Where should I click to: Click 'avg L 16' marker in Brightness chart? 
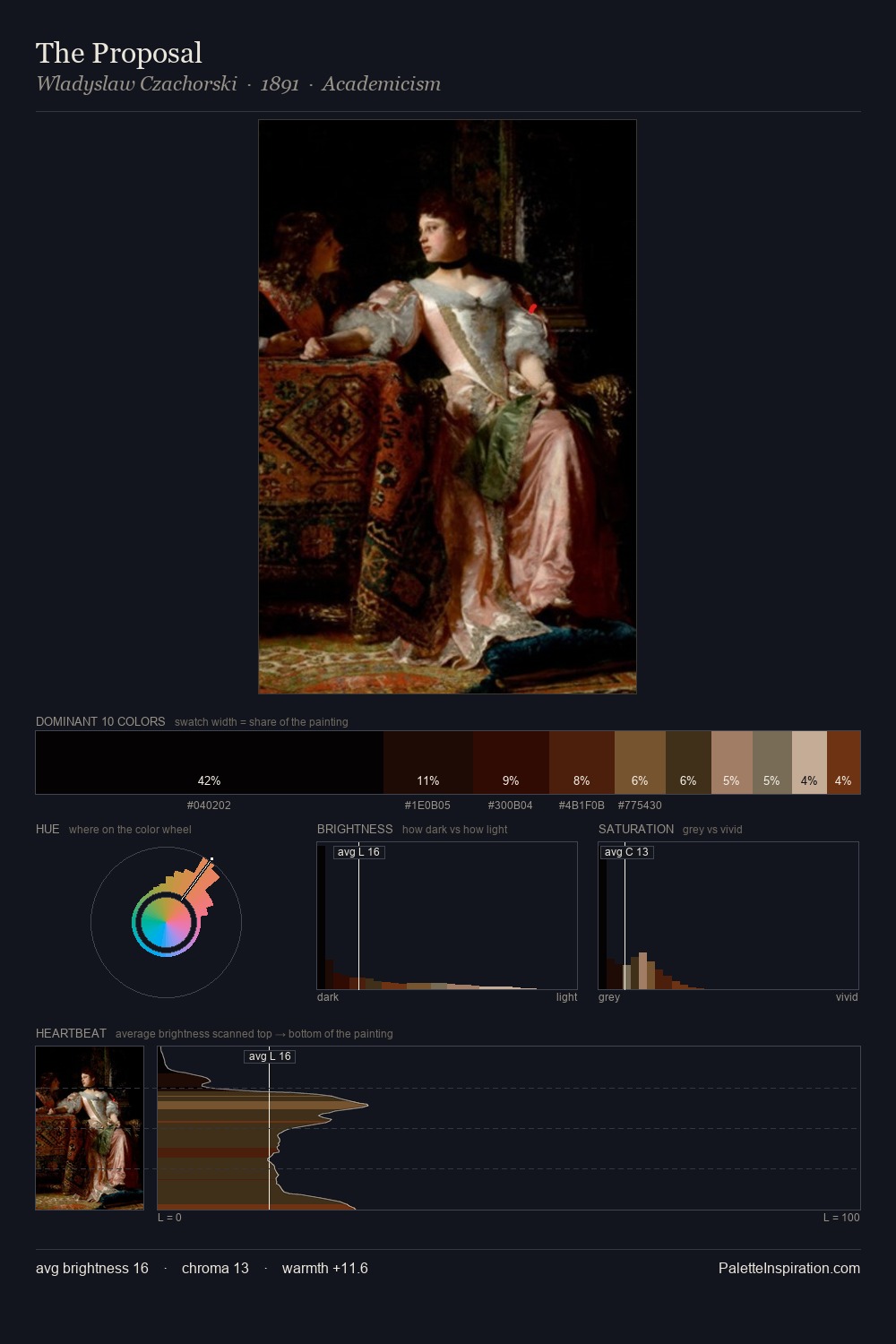point(358,852)
